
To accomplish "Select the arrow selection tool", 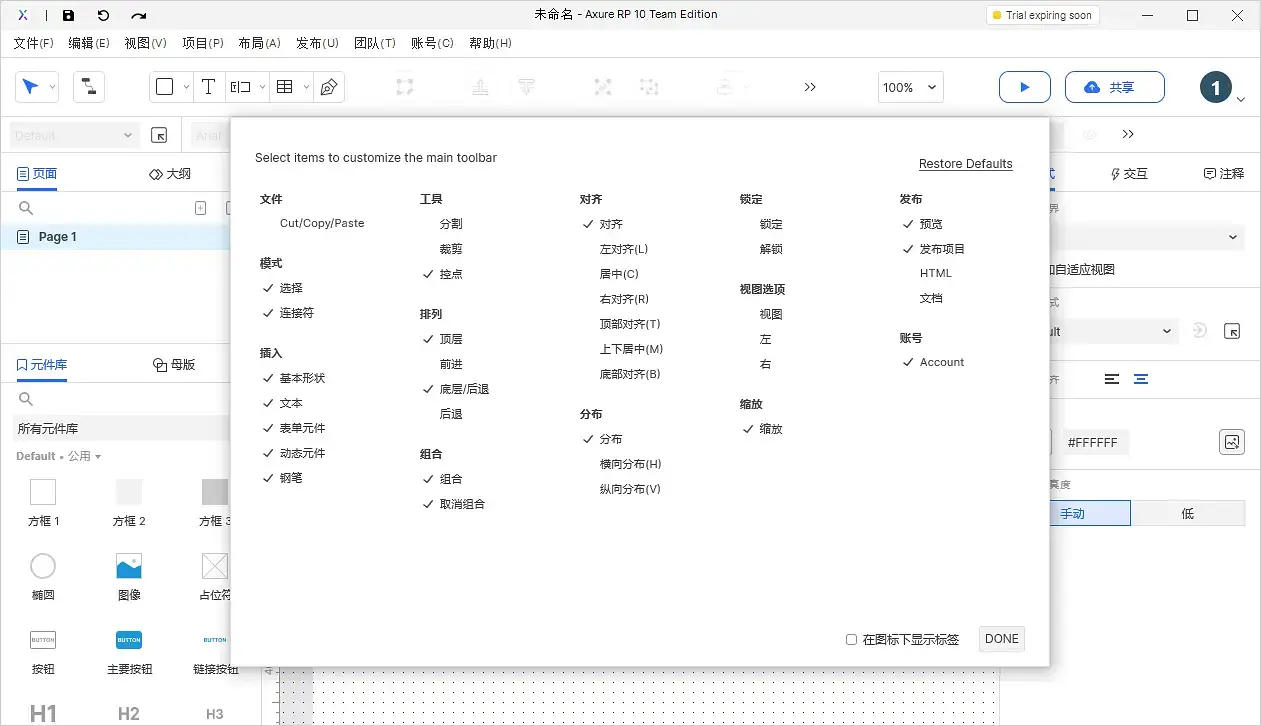I will click(x=31, y=87).
